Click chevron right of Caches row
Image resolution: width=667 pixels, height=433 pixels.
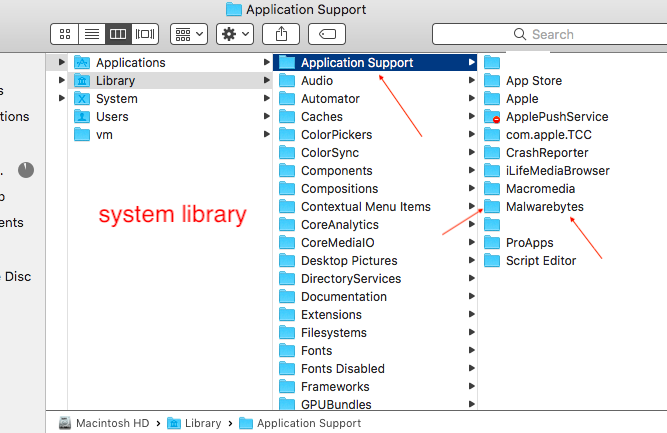pos(471,116)
